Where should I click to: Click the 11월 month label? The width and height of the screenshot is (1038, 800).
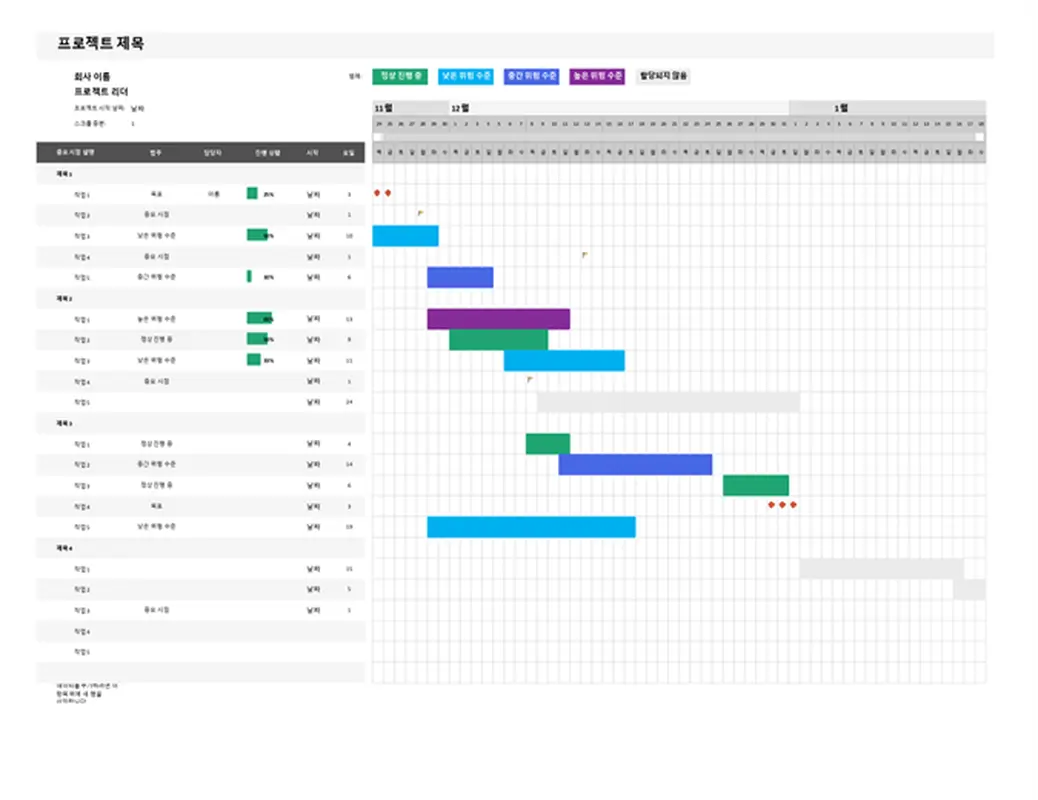click(x=383, y=108)
